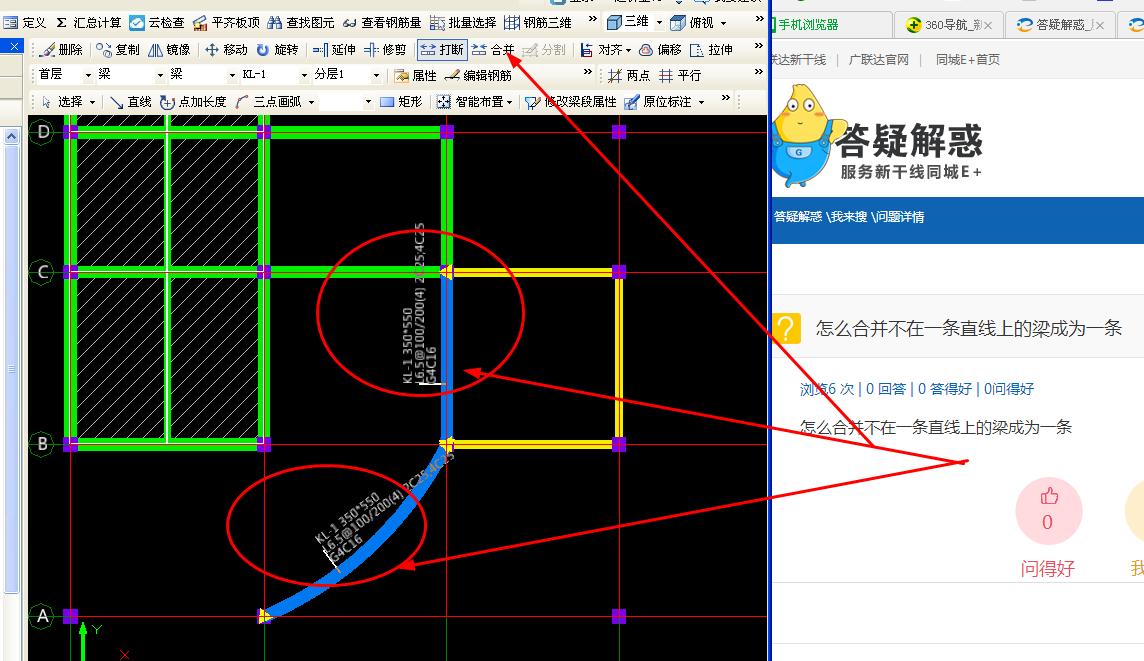1144x661 pixels.
Task: Open the 广联达官网 link
Action: (x=878, y=60)
